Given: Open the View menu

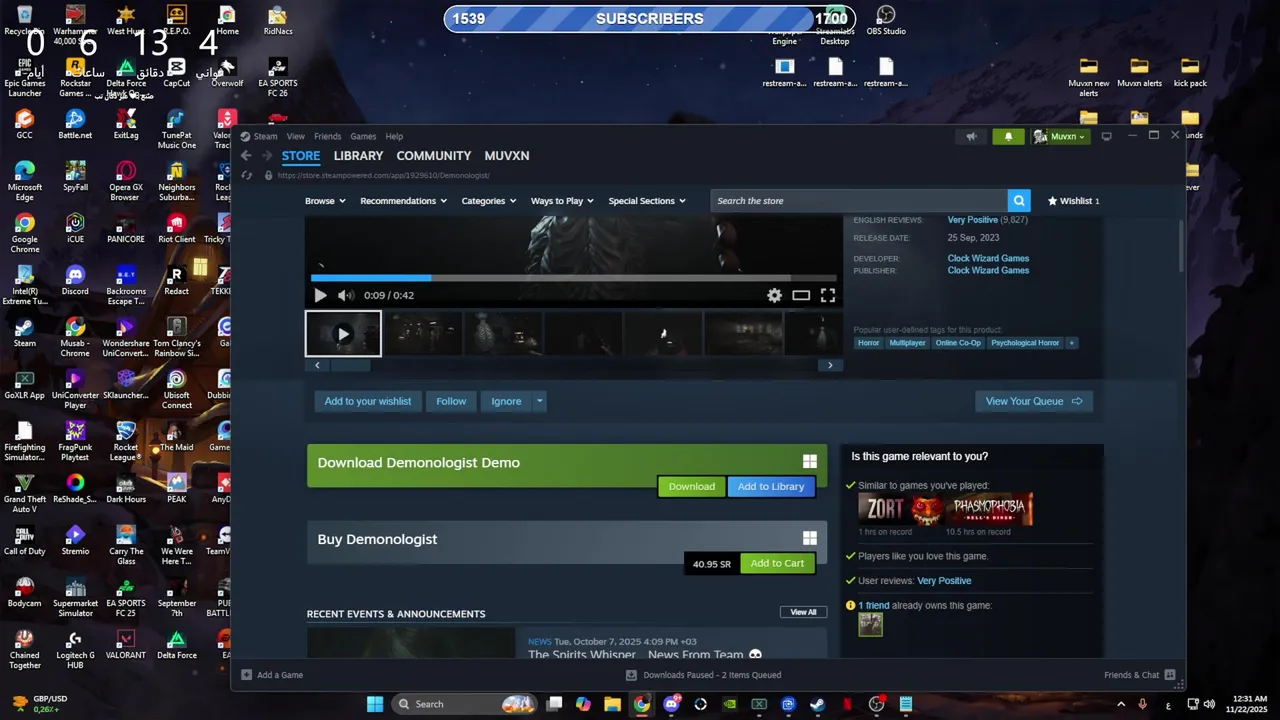Looking at the screenshot, I should pyautogui.click(x=295, y=136).
